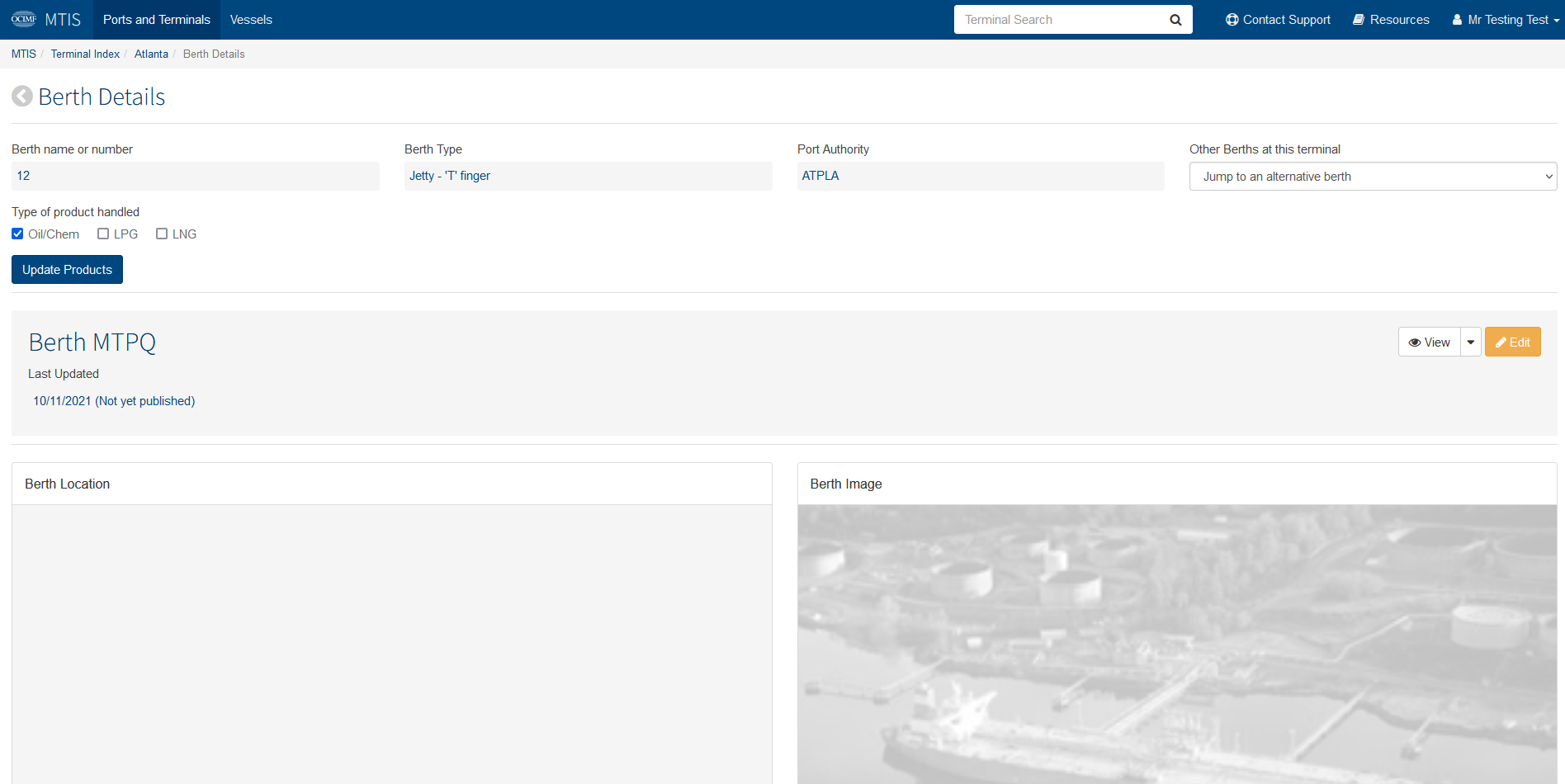Click the Berth Image photo
Screen dimensions: 1565x784
tap(1177, 645)
